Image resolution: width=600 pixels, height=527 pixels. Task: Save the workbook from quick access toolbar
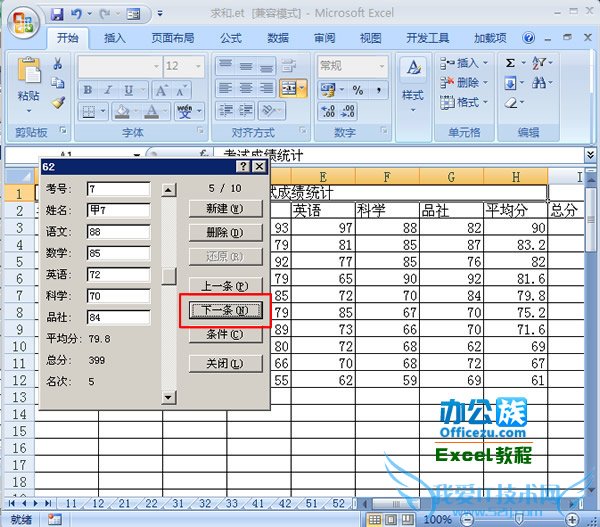pyautogui.click(x=57, y=15)
